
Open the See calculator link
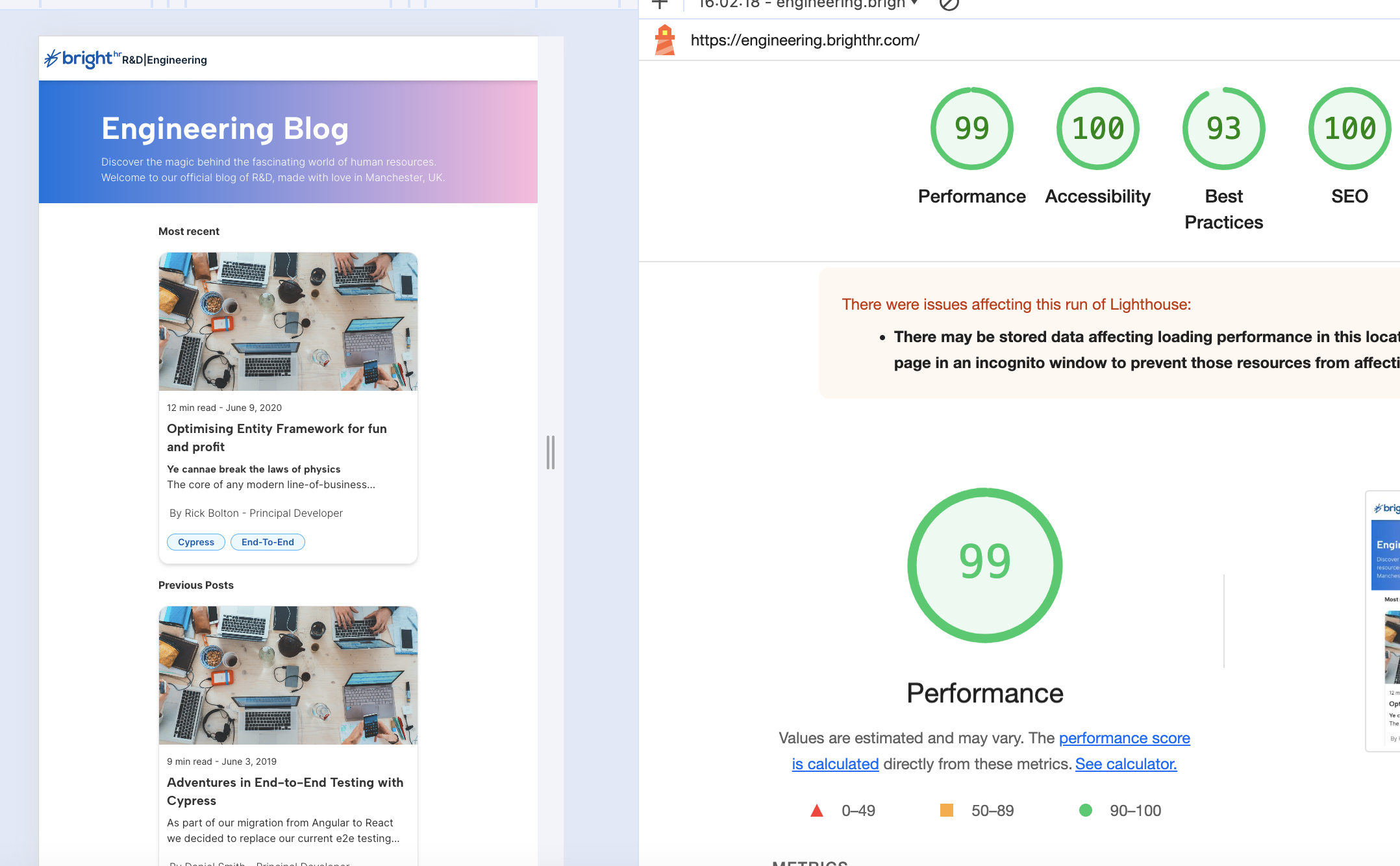[x=1125, y=764]
